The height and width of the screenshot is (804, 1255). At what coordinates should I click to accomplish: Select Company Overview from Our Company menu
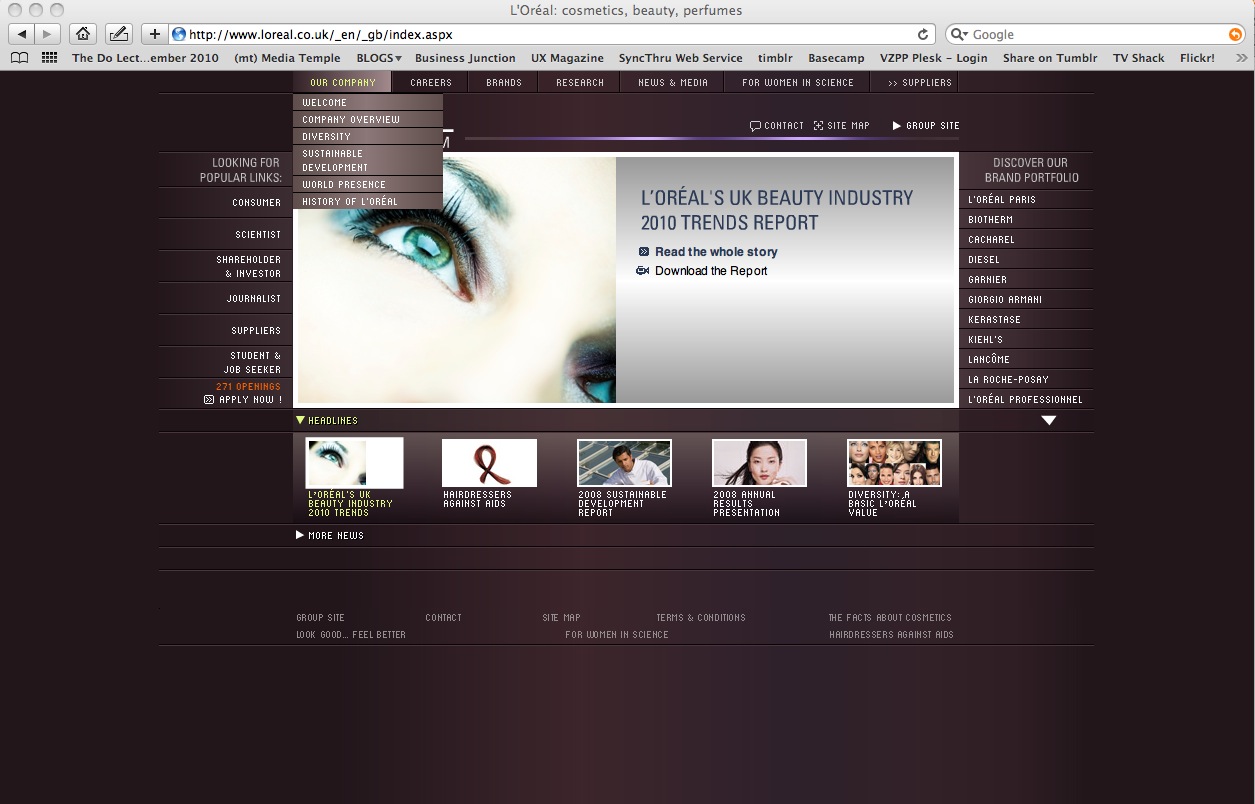point(351,120)
